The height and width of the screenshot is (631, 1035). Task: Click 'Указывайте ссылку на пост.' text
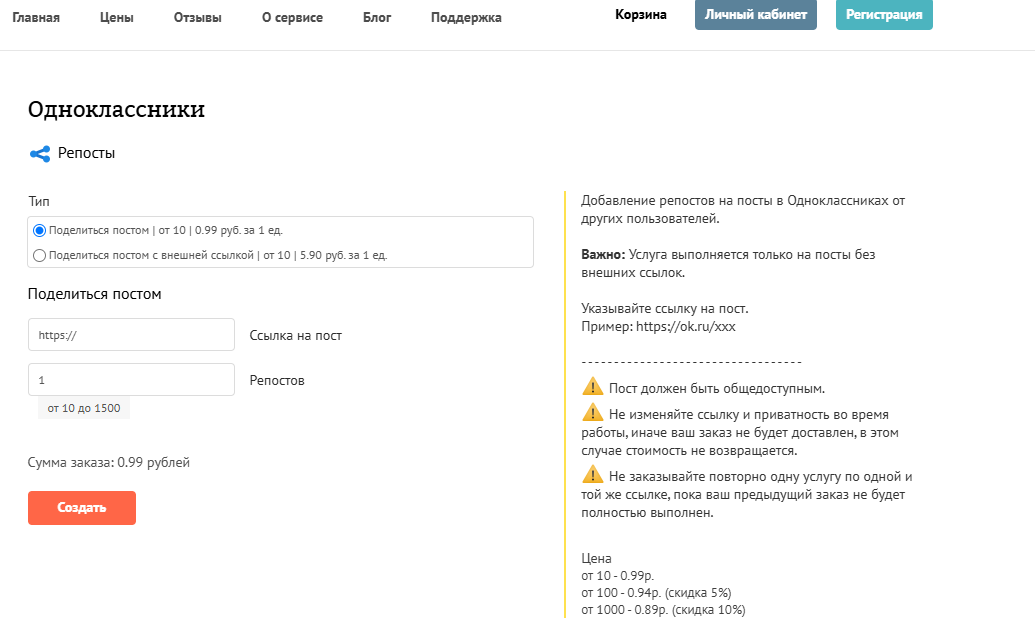click(665, 308)
